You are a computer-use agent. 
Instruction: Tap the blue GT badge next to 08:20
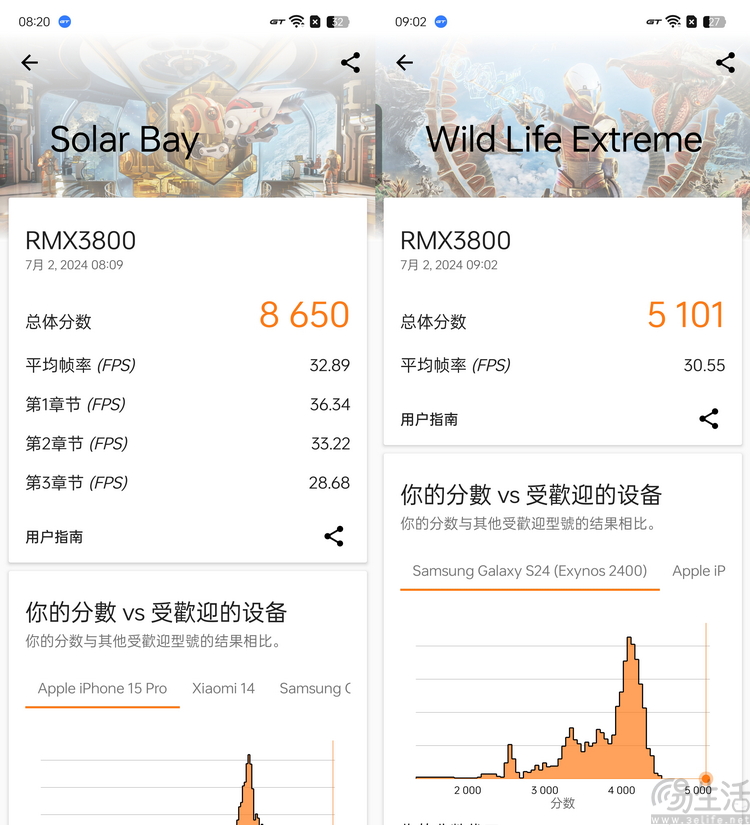(65, 21)
